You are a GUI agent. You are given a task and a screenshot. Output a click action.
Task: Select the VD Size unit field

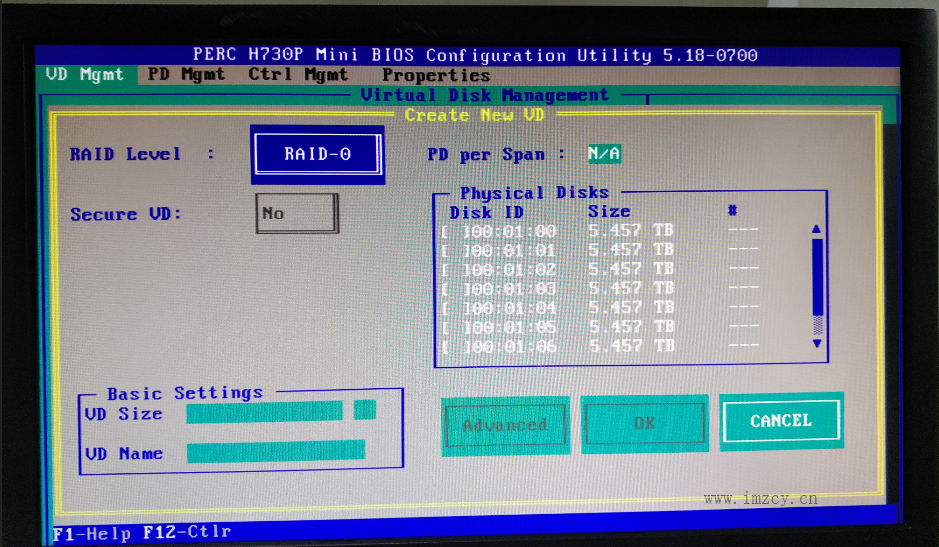click(365, 410)
